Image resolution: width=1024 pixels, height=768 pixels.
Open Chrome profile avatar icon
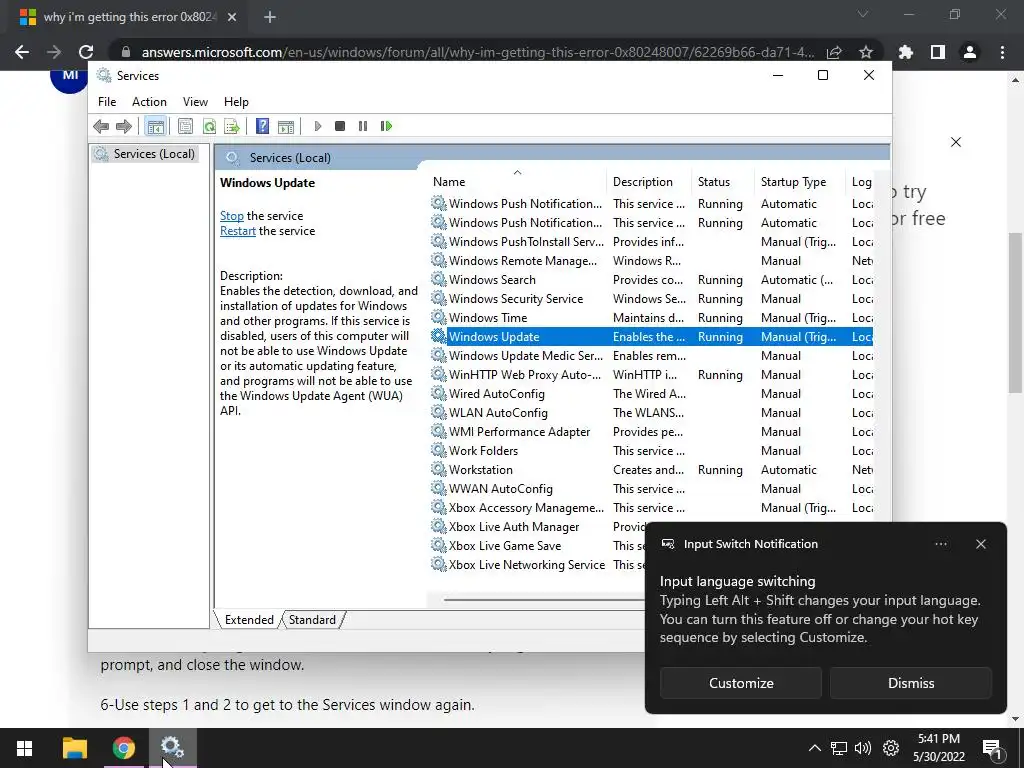coord(970,52)
